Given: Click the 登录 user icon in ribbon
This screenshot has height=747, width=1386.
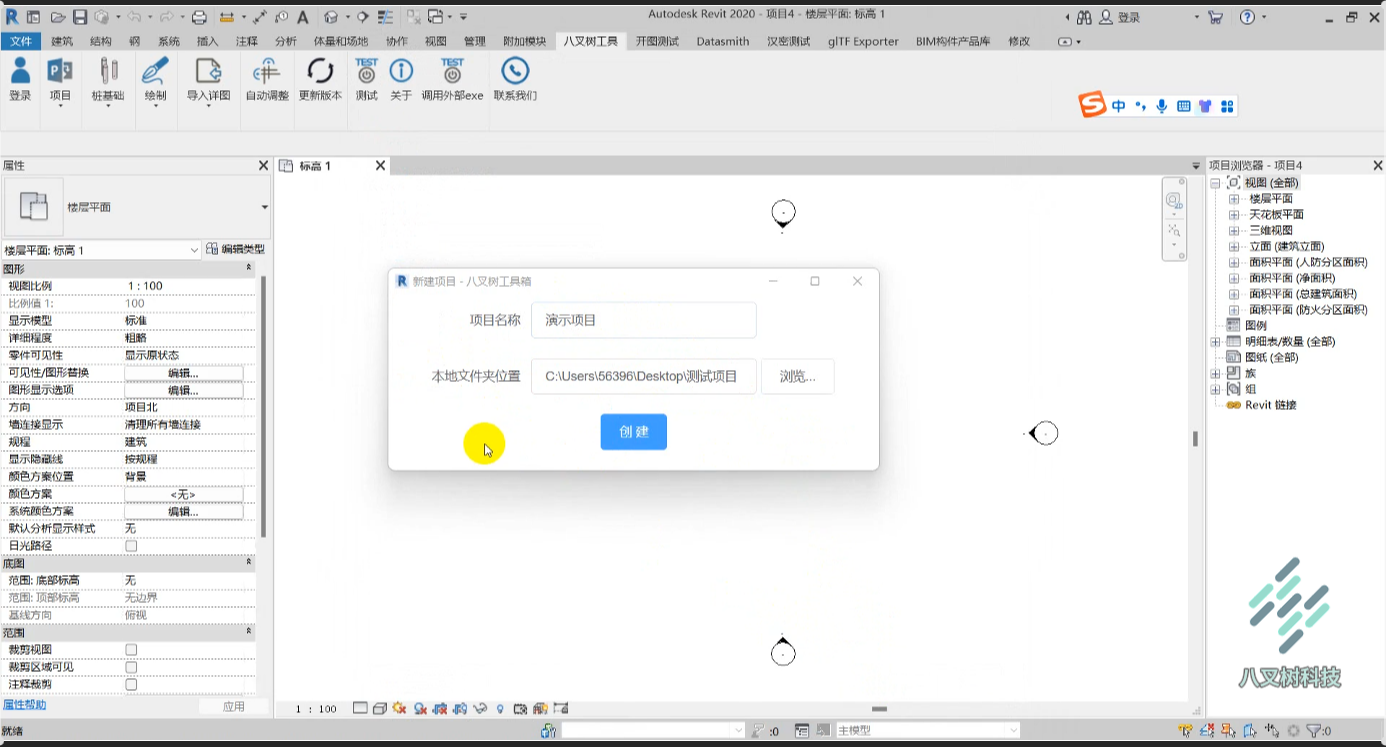Looking at the screenshot, I should point(20,72).
